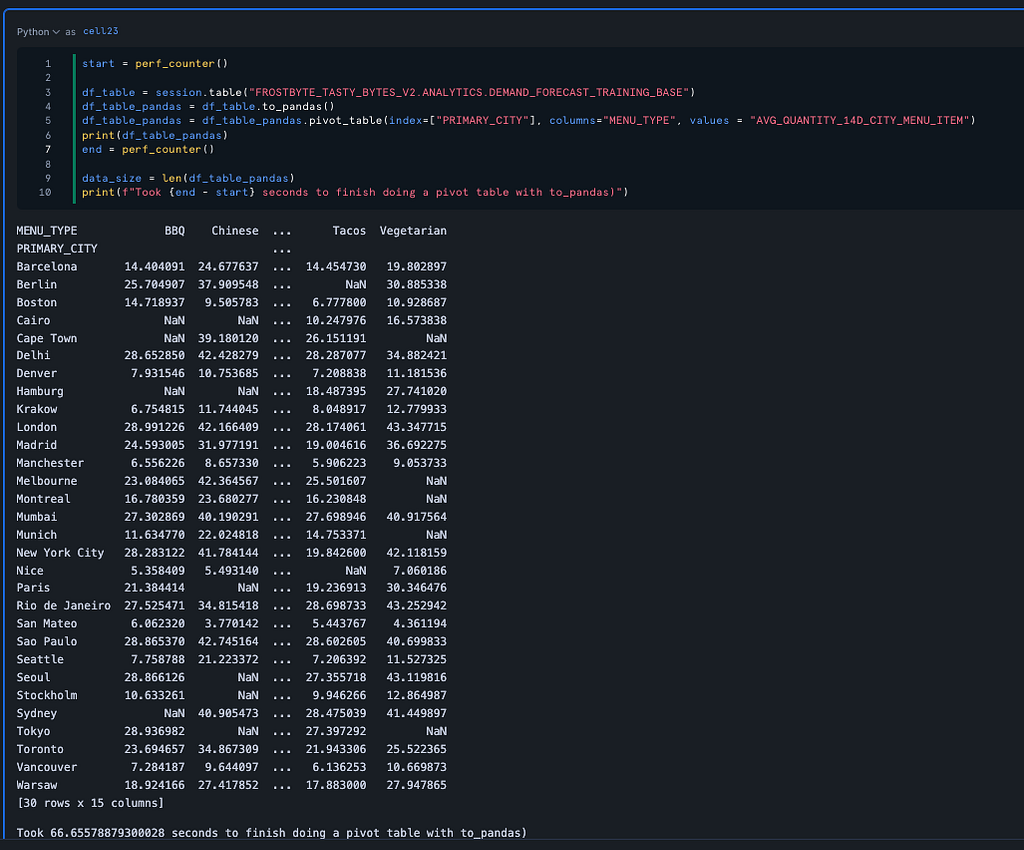Screen dimensions: 1024x850
Task: Click the Barcelona row label
Action: (46, 266)
